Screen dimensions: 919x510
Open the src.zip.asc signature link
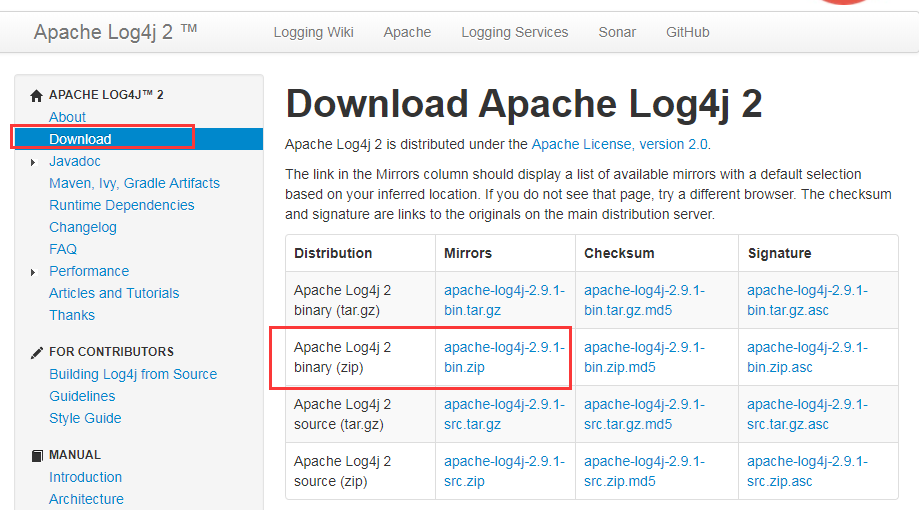807,471
